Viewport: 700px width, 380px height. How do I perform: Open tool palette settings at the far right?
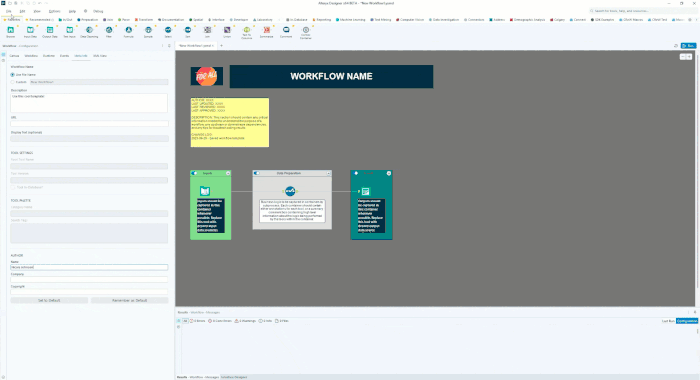coord(690,20)
